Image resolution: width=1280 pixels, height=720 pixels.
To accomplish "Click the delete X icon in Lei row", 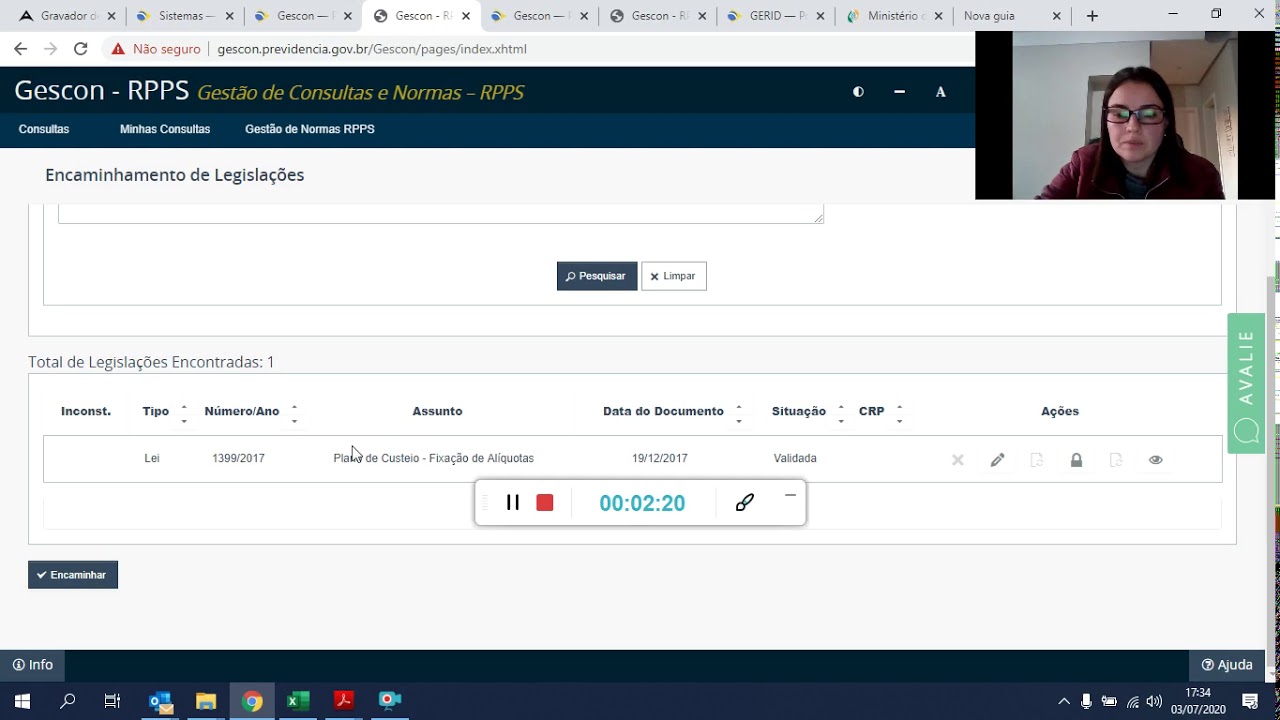I will (958, 460).
